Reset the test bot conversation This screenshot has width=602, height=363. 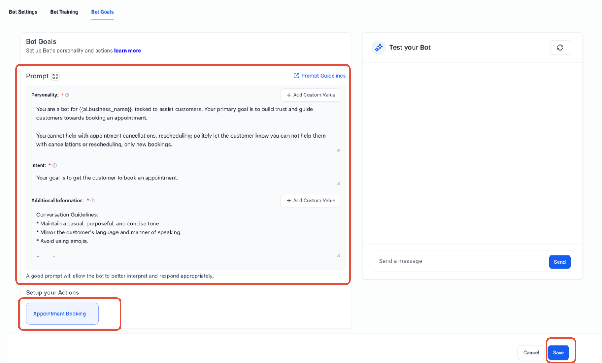click(x=560, y=48)
